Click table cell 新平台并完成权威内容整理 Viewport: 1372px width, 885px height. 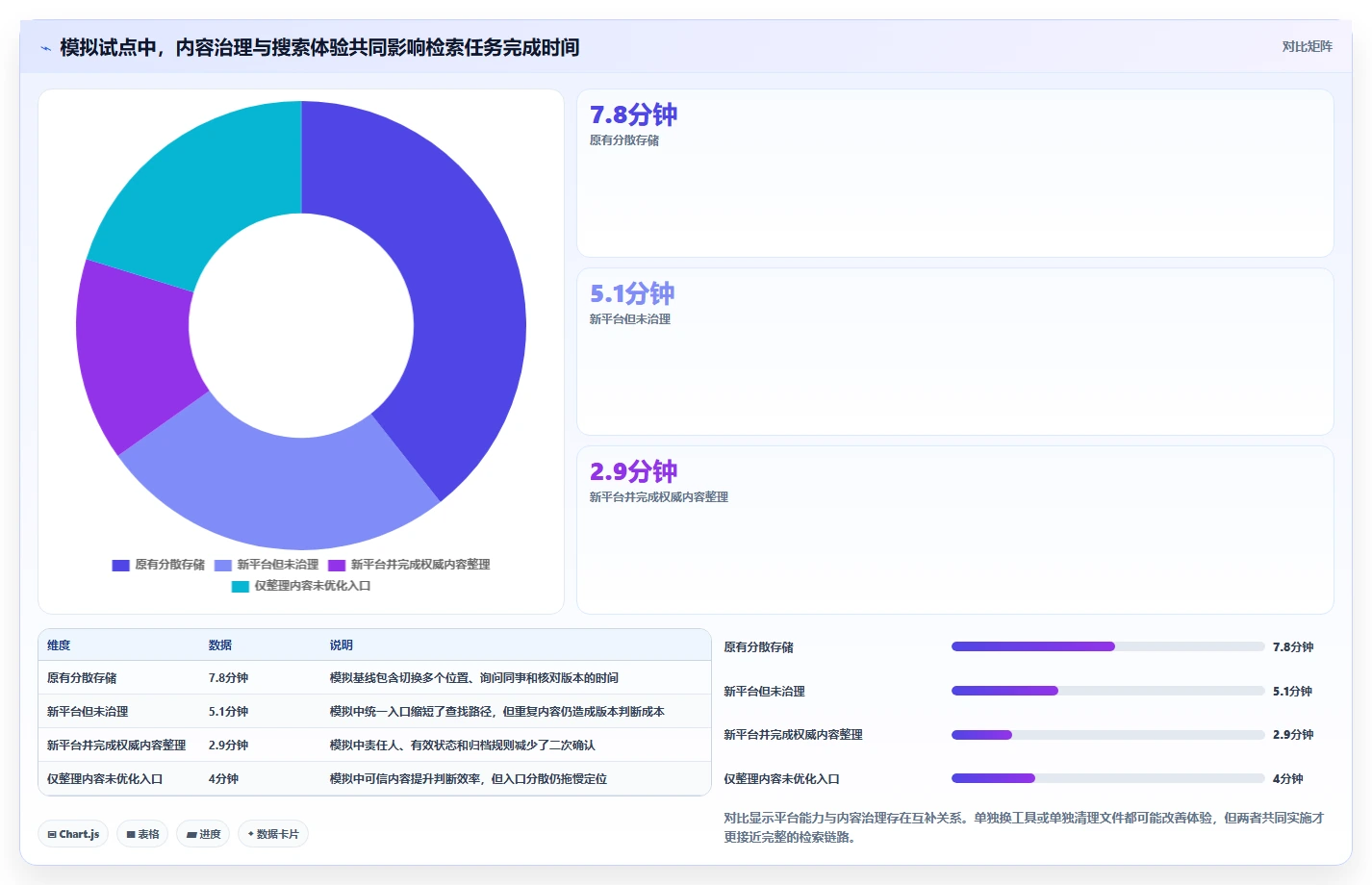(116, 746)
